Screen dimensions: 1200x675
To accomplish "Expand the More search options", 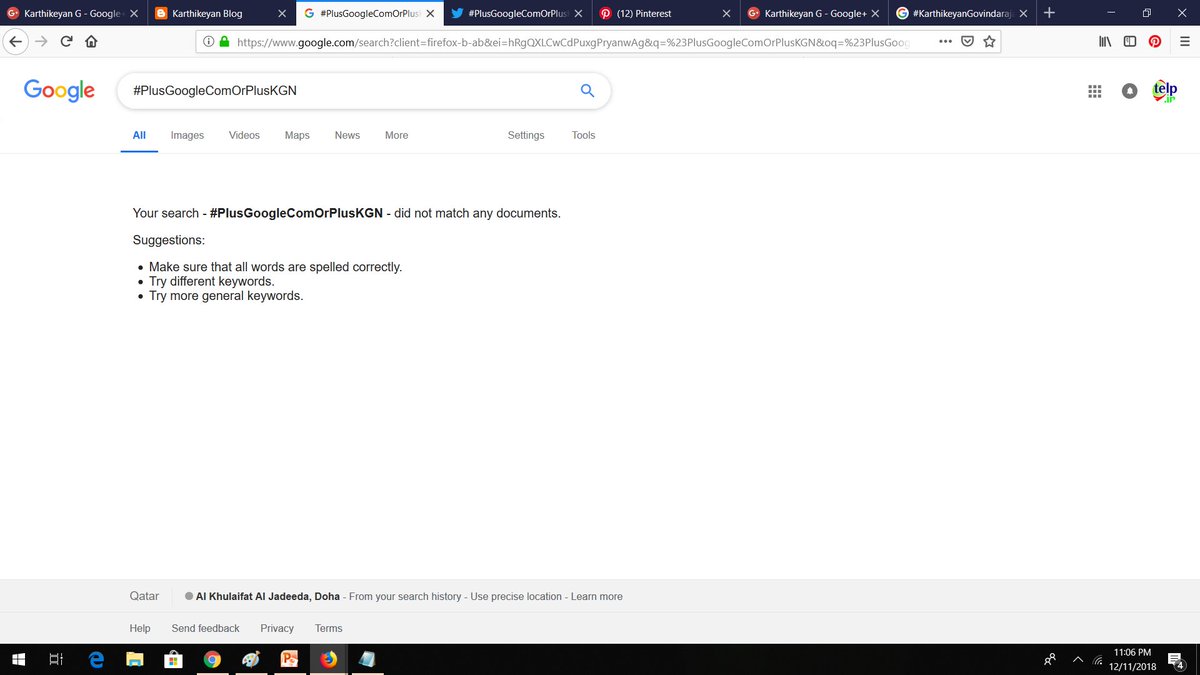I will (396, 135).
